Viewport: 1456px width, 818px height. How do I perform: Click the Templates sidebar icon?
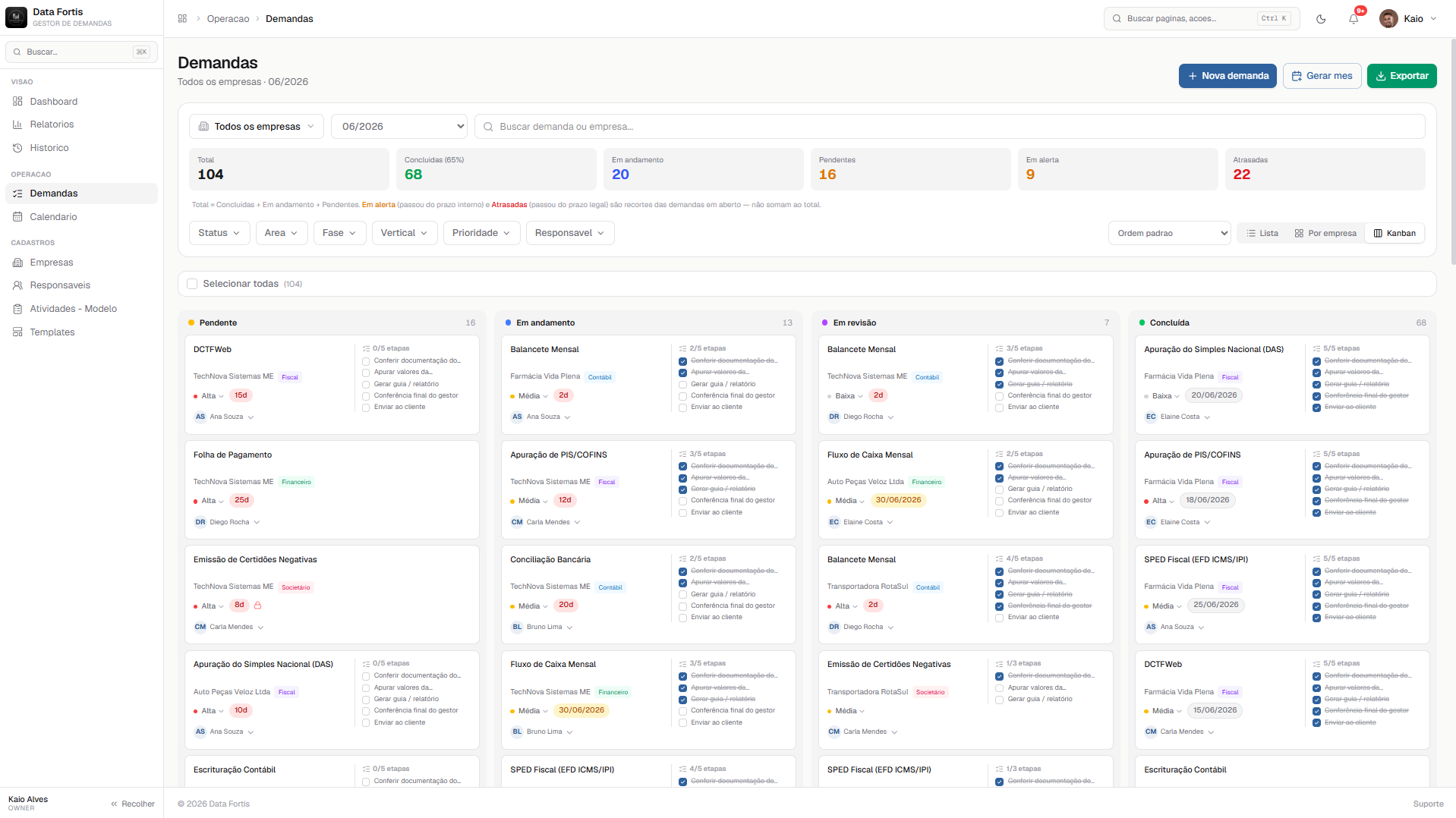(x=17, y=332)
